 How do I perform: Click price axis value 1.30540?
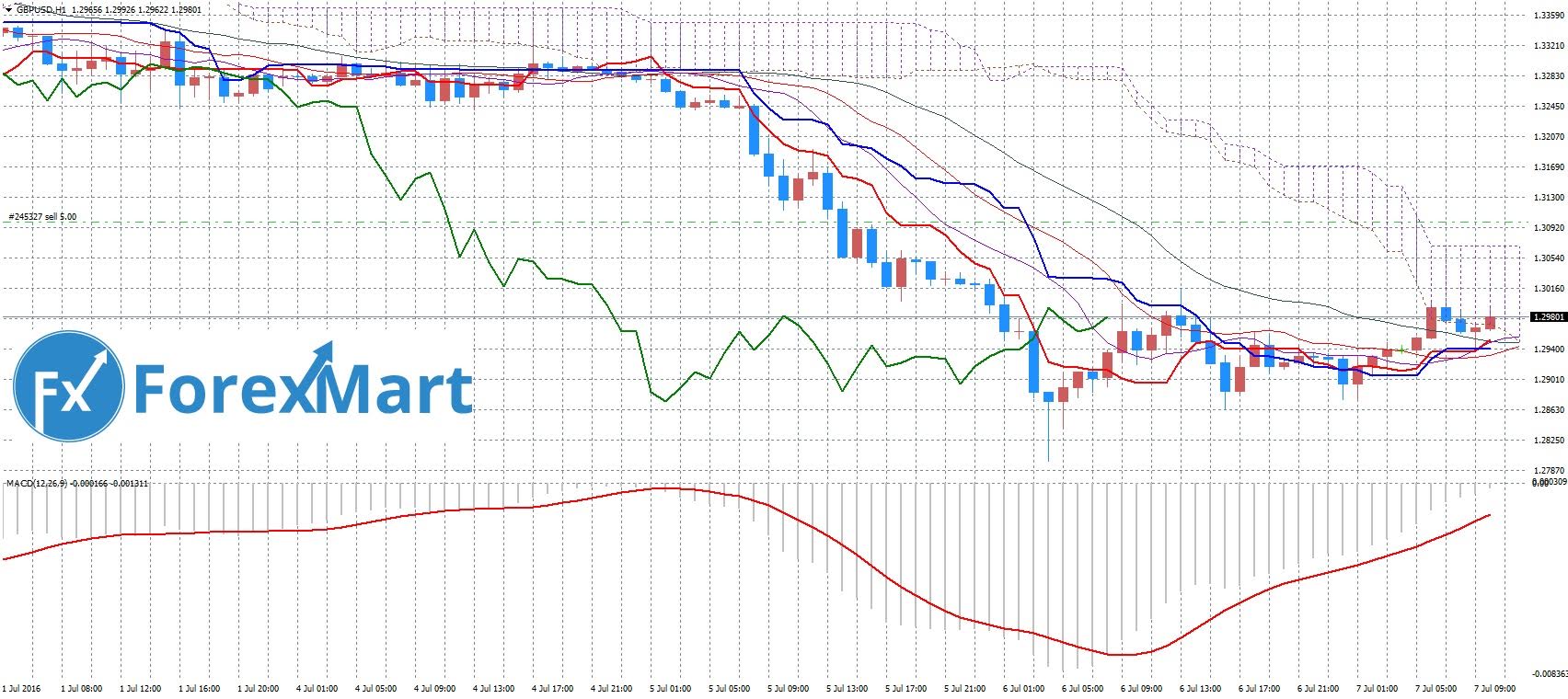point(1548,258)
